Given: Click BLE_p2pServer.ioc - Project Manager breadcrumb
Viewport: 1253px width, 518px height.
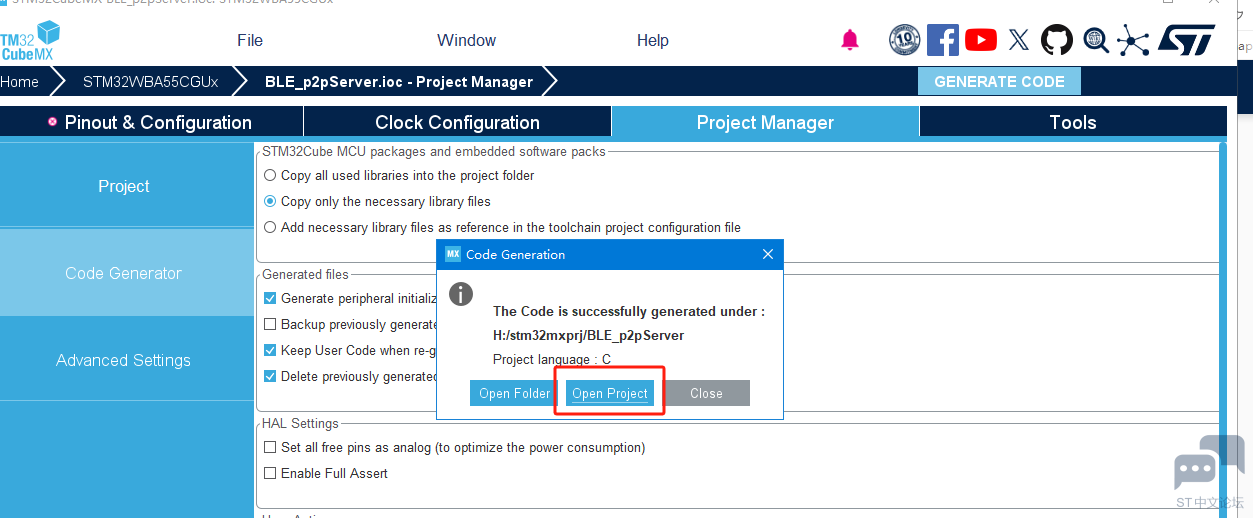Looking at the screenshot, I should (x=399, y=82).
